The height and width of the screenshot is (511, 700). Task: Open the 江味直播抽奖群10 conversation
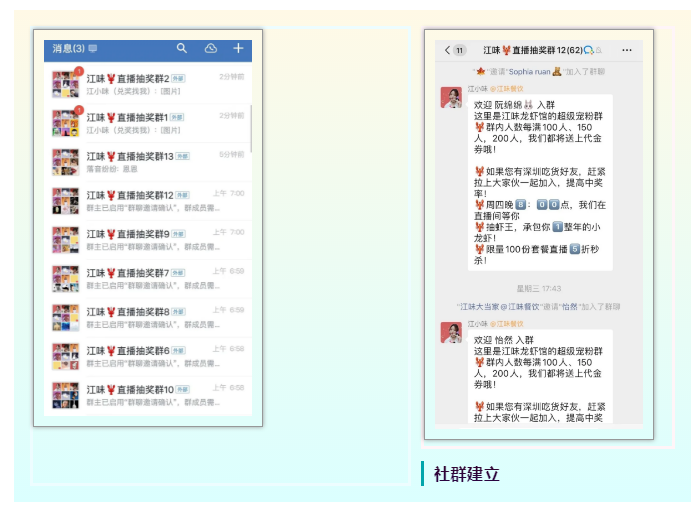148,395
